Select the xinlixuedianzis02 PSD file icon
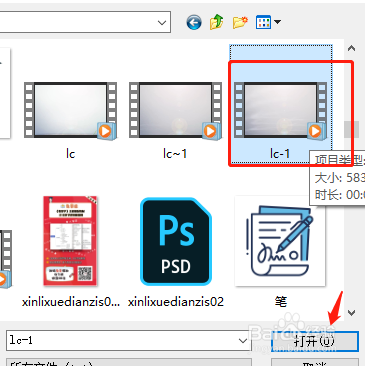Viewport: 365px width, 366px height. point(176,242)
